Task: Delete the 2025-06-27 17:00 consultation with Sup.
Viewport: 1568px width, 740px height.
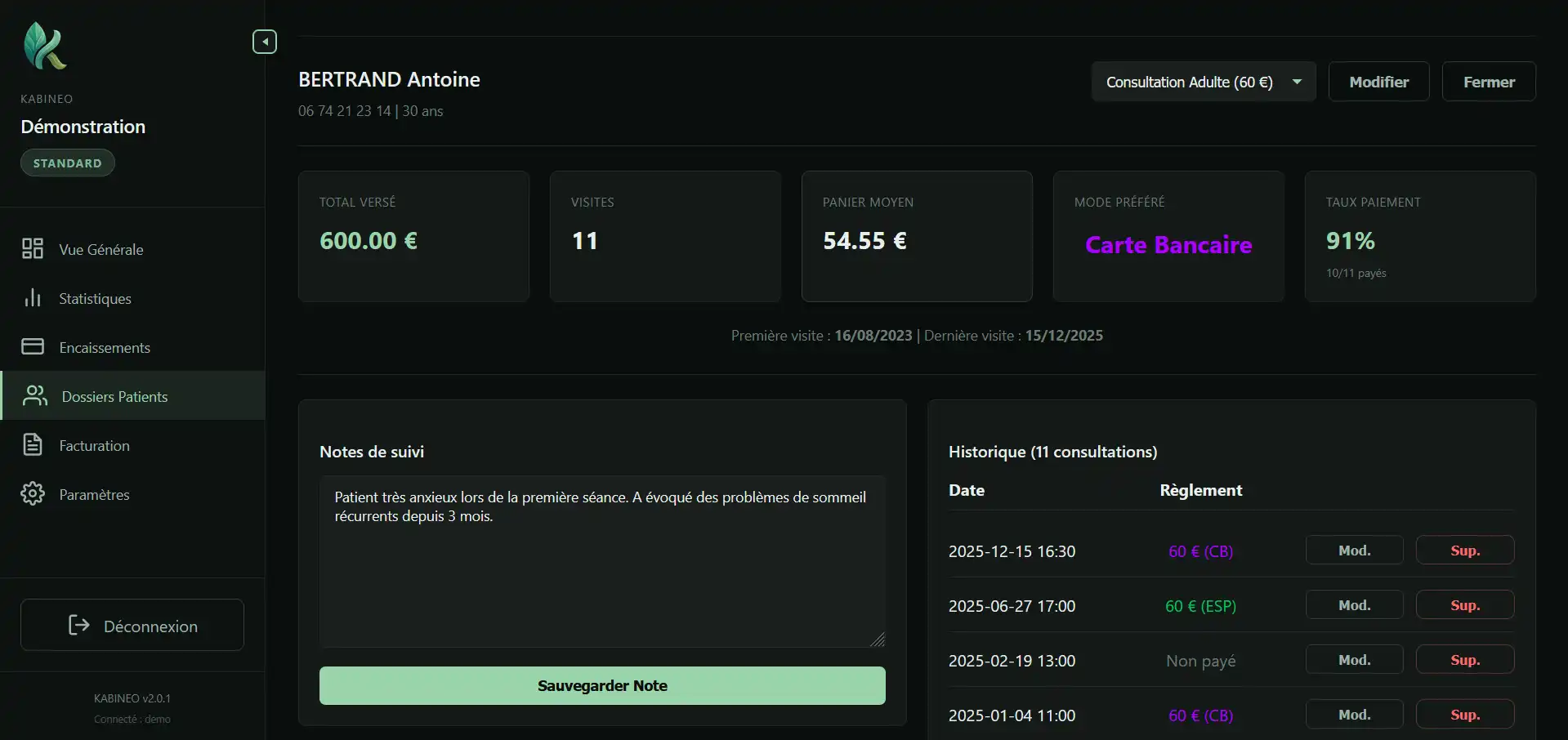Action: coord(1464,605)
